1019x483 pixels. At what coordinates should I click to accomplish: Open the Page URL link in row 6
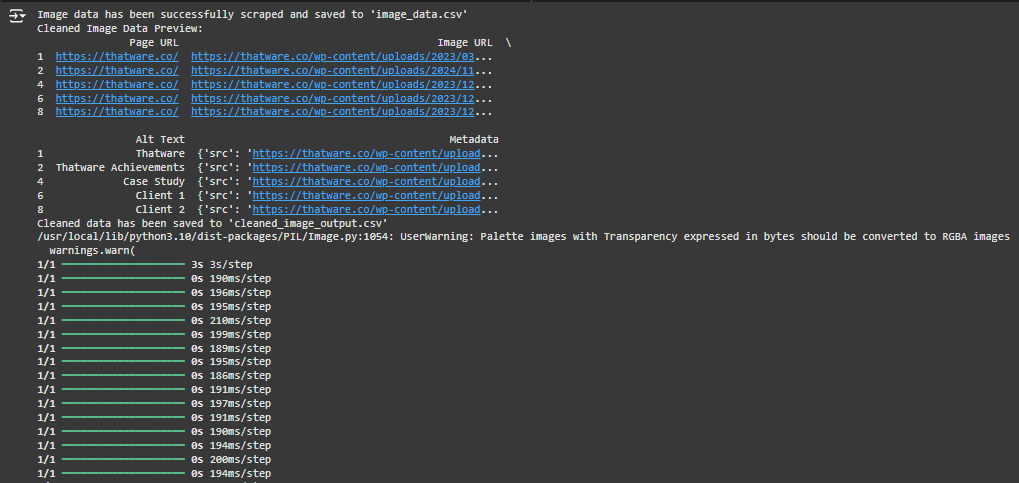pos(117,99)
